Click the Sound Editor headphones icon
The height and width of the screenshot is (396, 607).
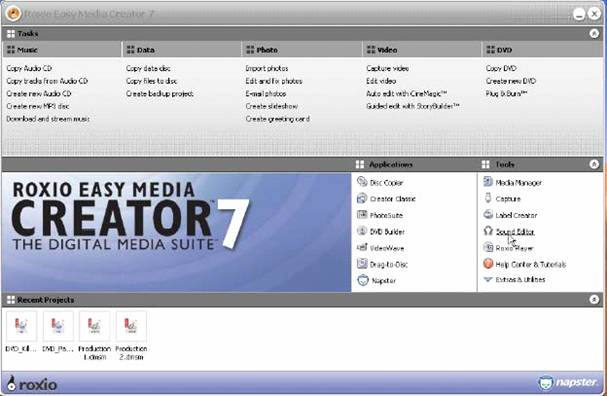click(488, 231)
